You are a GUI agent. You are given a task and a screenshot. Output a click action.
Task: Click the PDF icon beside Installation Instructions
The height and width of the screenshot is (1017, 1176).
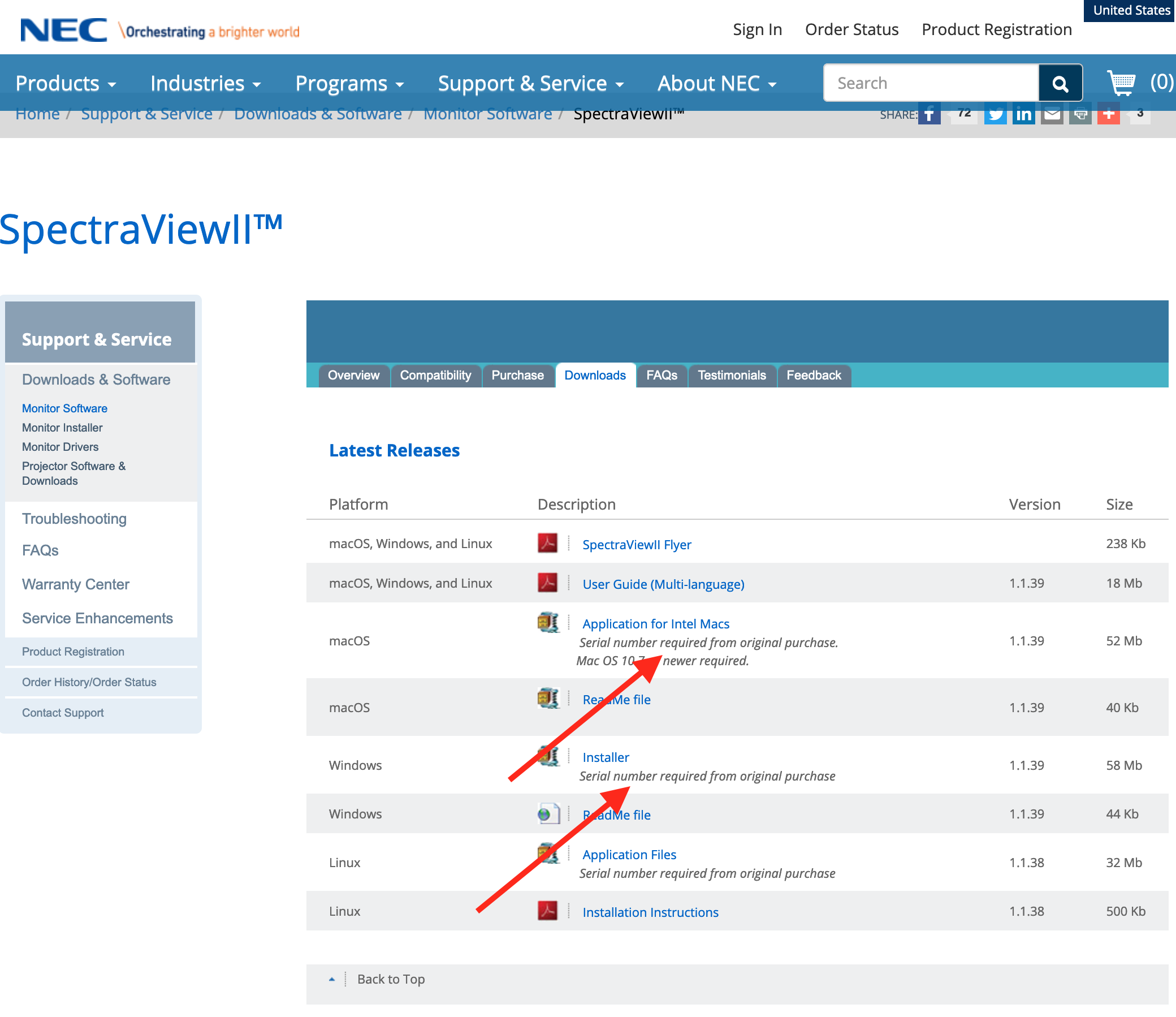[547, 911]
